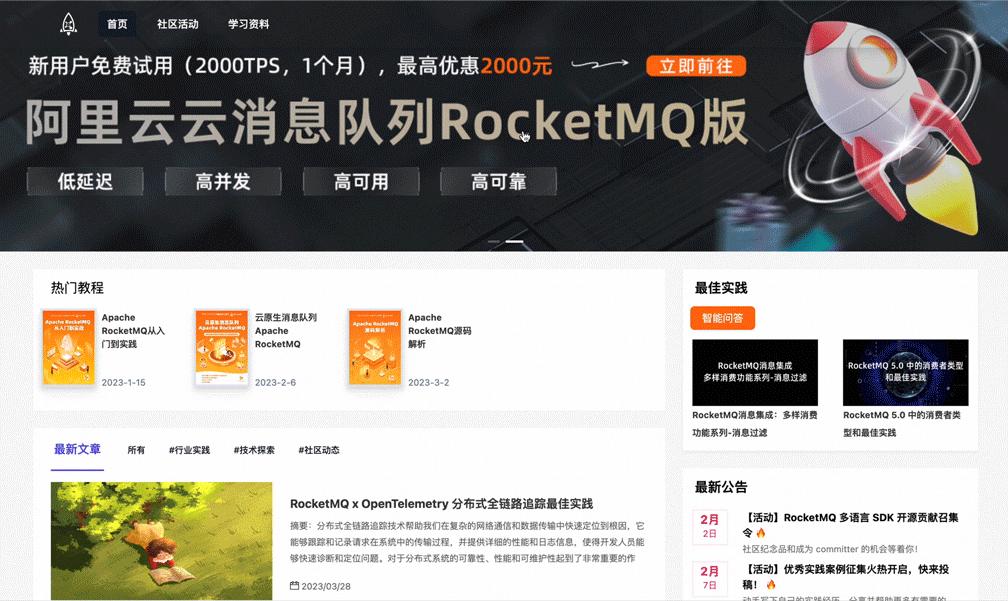
Task: Click the 高可靠 feature tag
Action: point(498,181)
